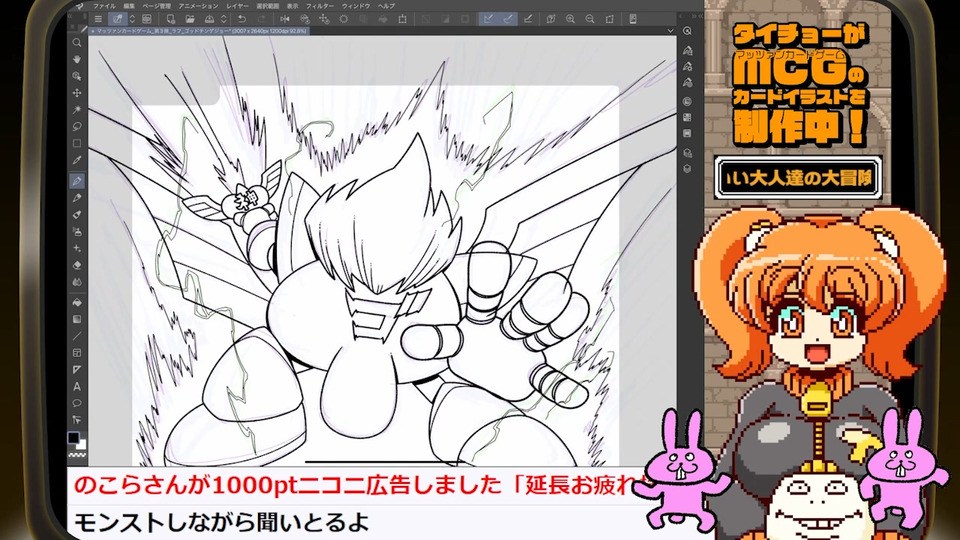Open the Brush Size palette icon
The width and height of the screenshot is (960, 540).
click(x=688, y=83)
